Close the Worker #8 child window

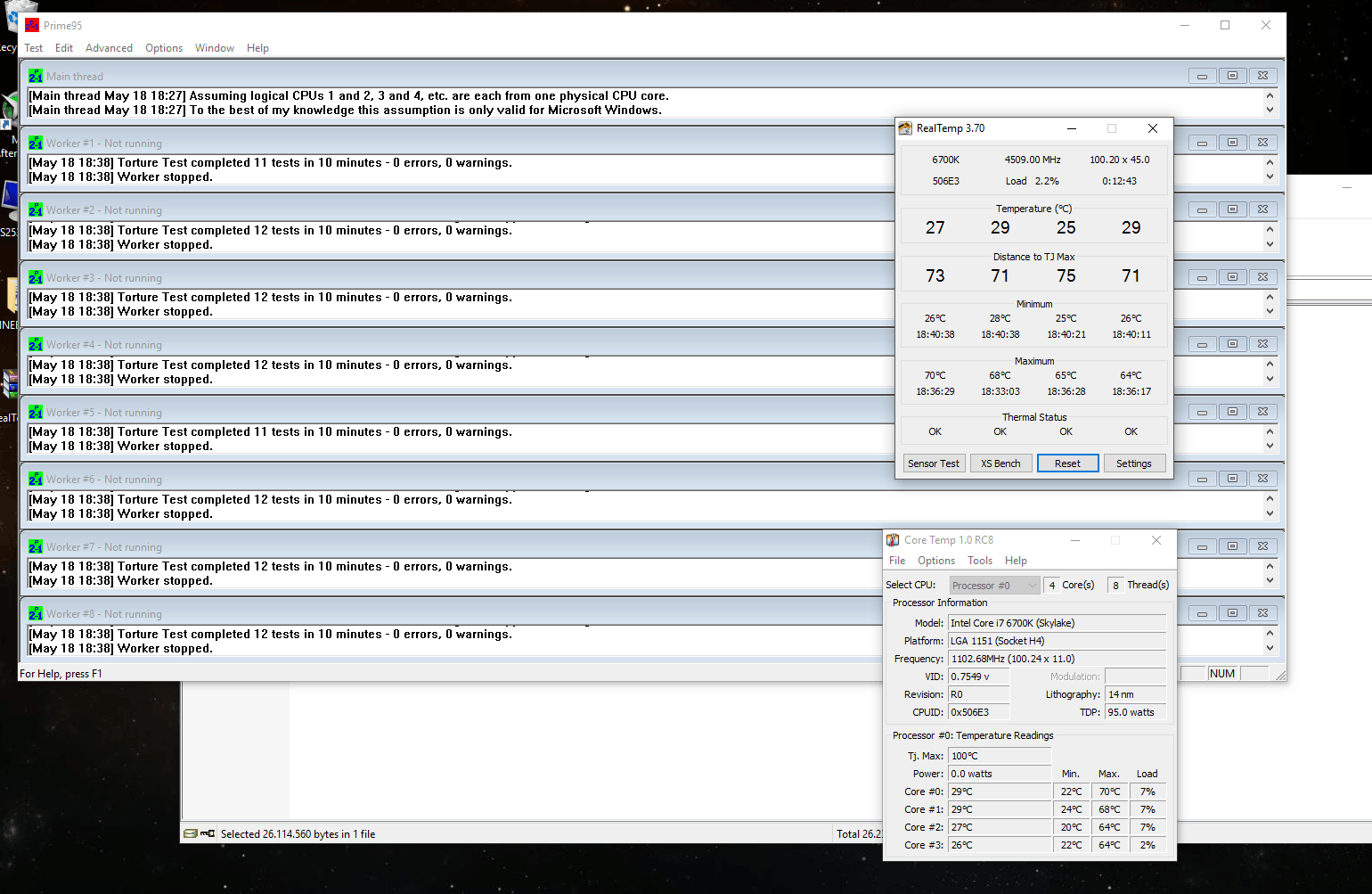coord(1263,613)
